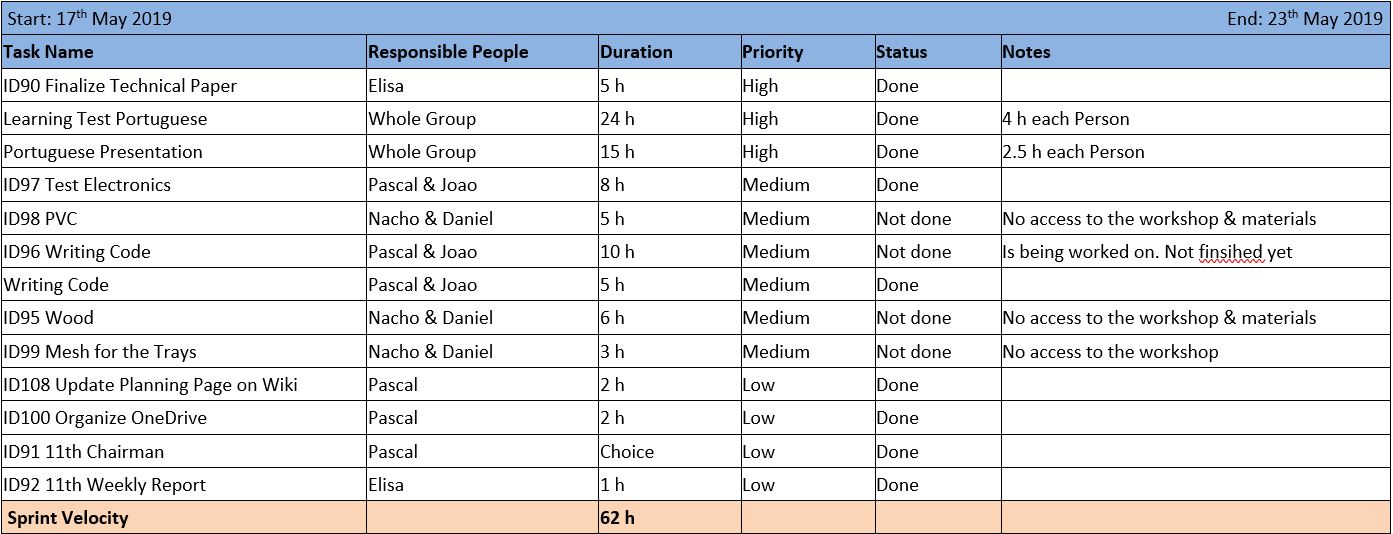Select the 62 h sprint total cell
The height and width of the screenshot is (534, 1393).
click(617, 518)
